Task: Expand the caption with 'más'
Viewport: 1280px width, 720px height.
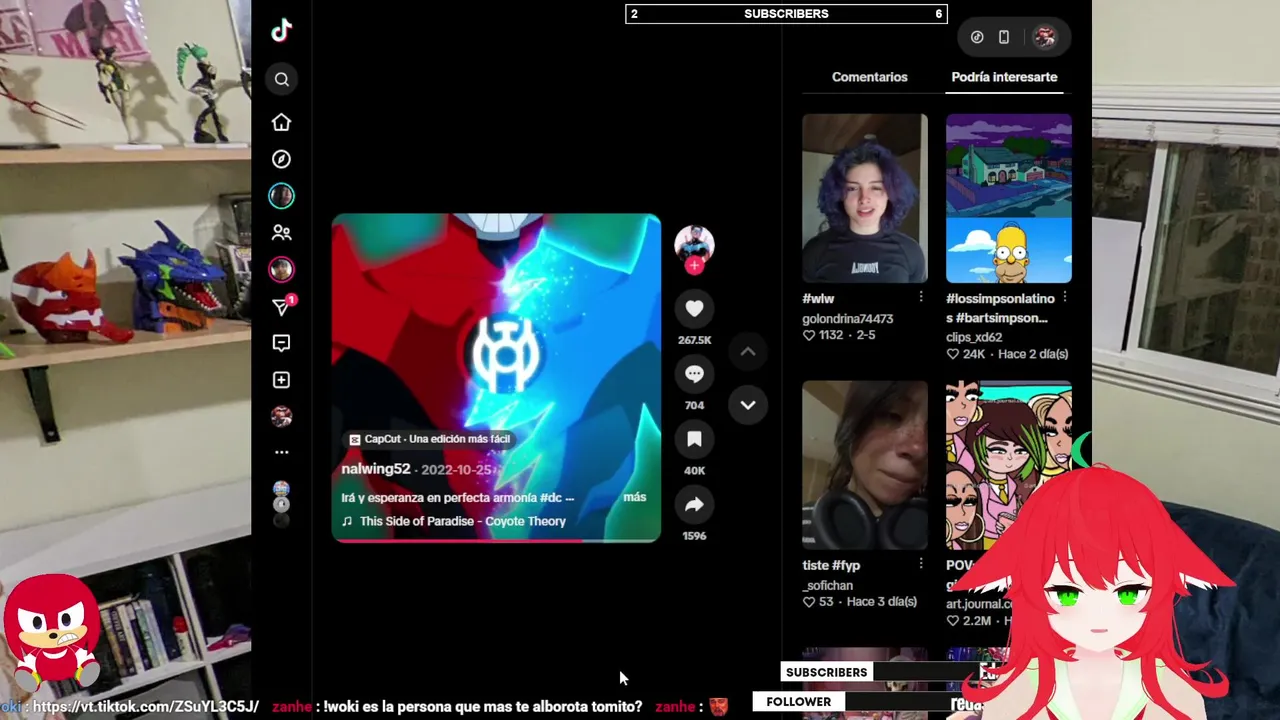Action: pos(635,497)
